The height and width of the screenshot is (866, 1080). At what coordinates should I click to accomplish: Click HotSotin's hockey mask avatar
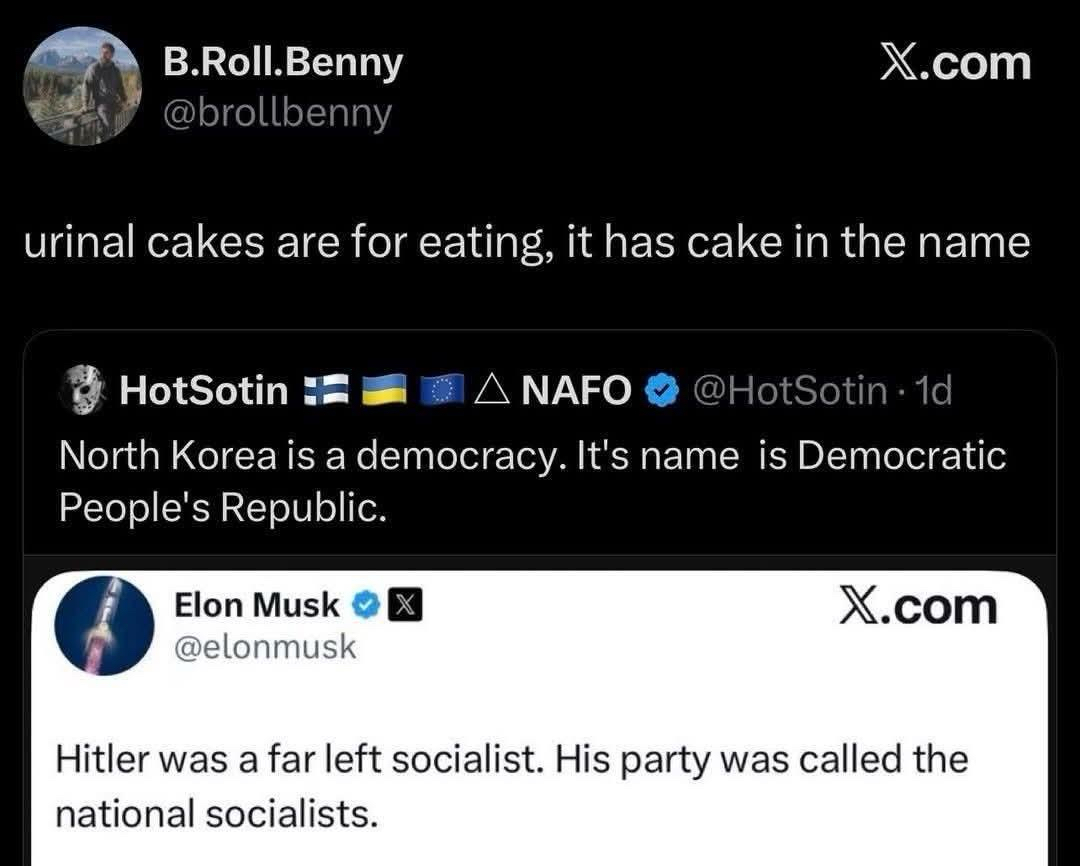85,390
